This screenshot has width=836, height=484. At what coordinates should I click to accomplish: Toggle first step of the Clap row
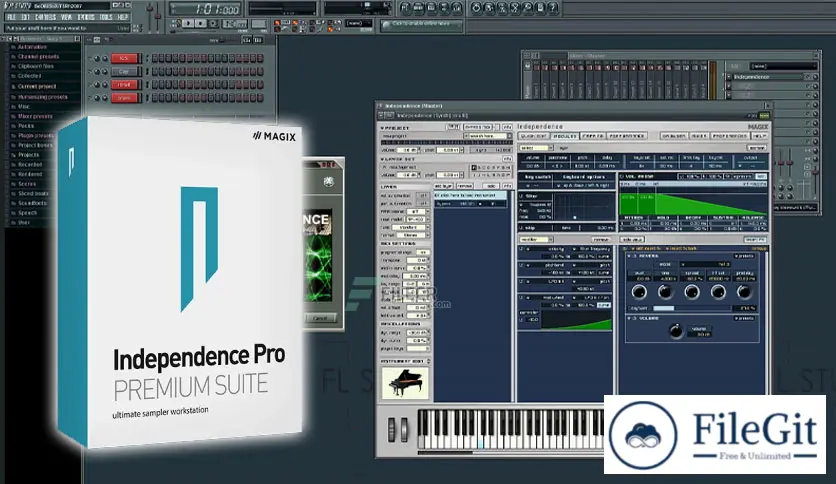tap(155, 71)
